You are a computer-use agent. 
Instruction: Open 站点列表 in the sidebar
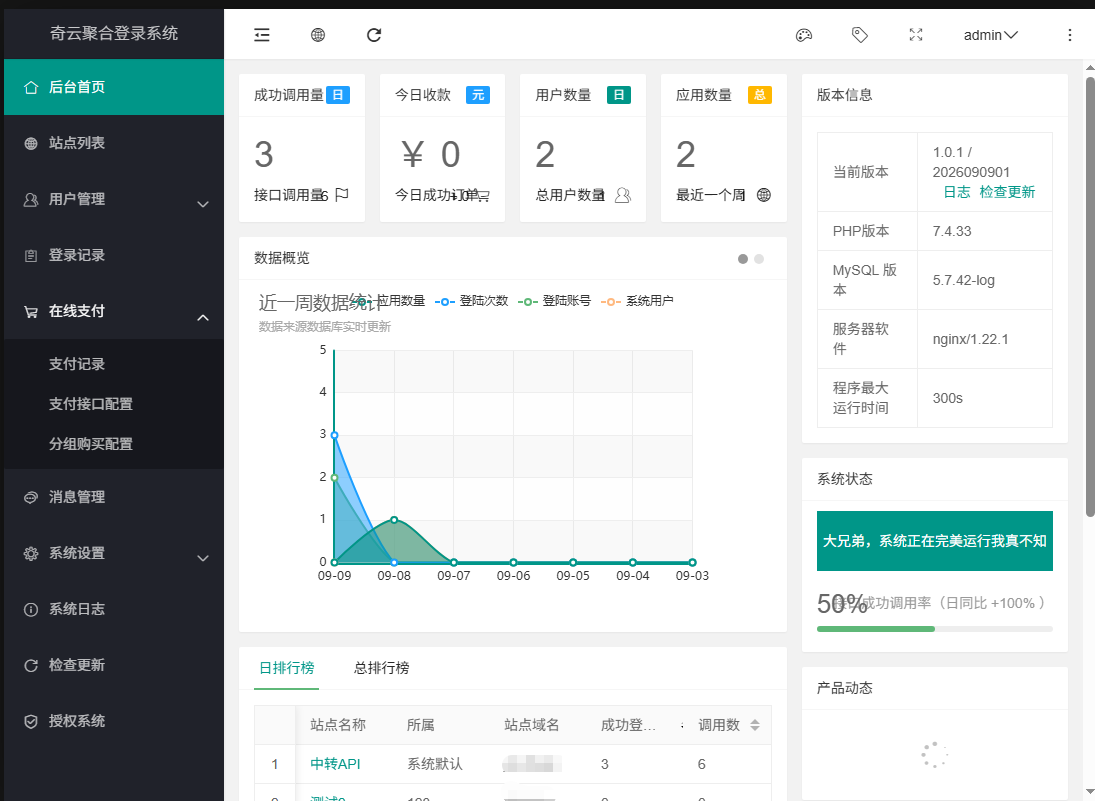coord(114,143)
